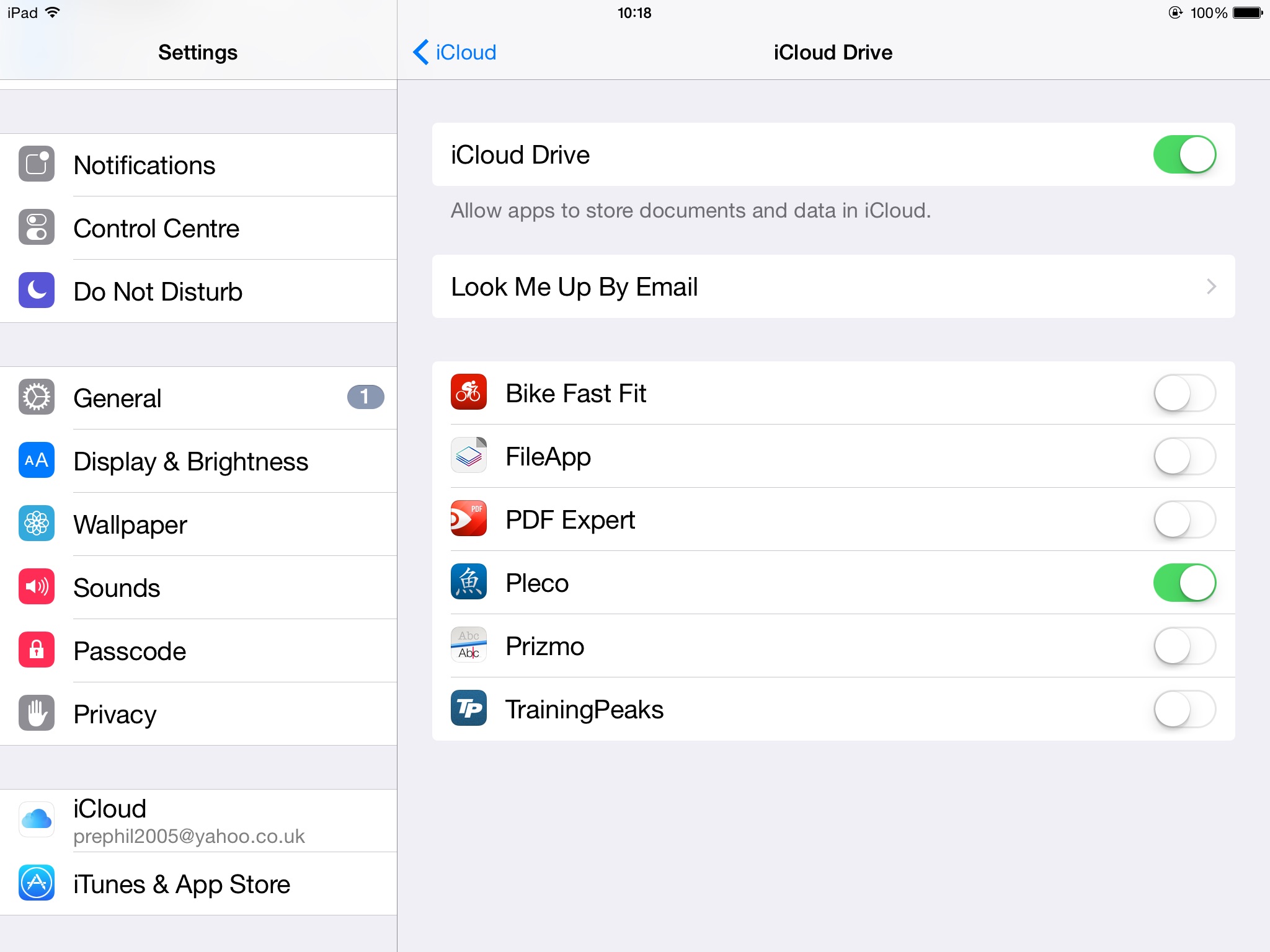Tap the 10:18 clock in status bar
1270x952 pixels.
click(x=634, y=13)
